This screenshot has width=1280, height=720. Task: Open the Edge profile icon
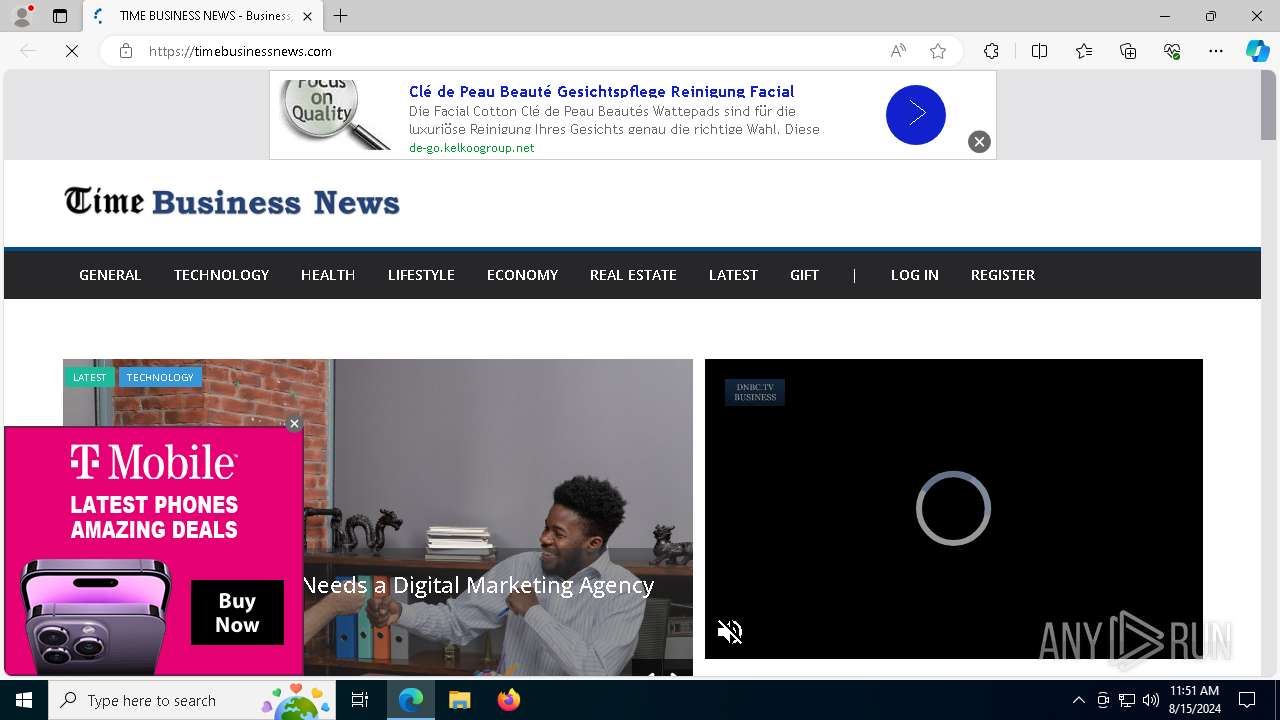pos(22,16)
